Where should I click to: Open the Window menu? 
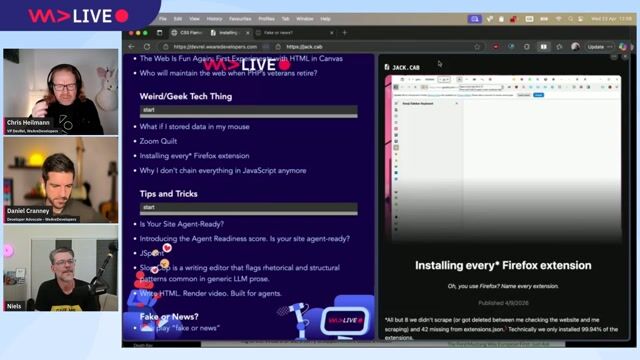point(305,19)
